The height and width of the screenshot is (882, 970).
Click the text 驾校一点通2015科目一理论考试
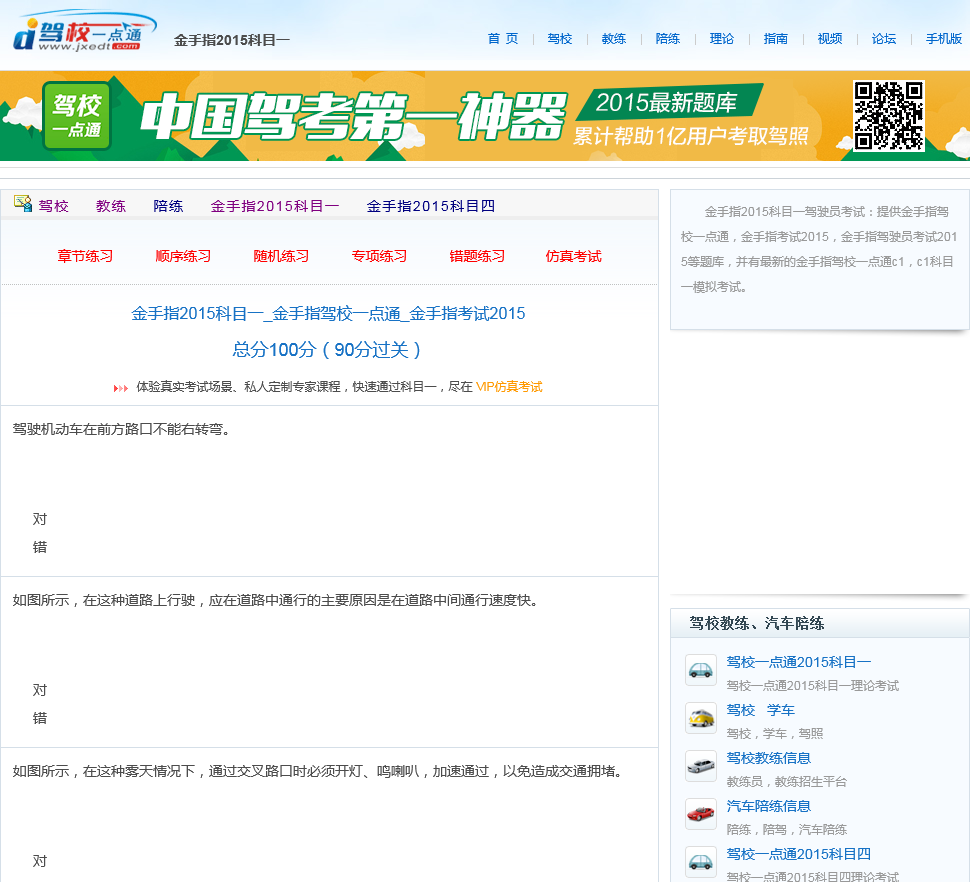point(812,686)
